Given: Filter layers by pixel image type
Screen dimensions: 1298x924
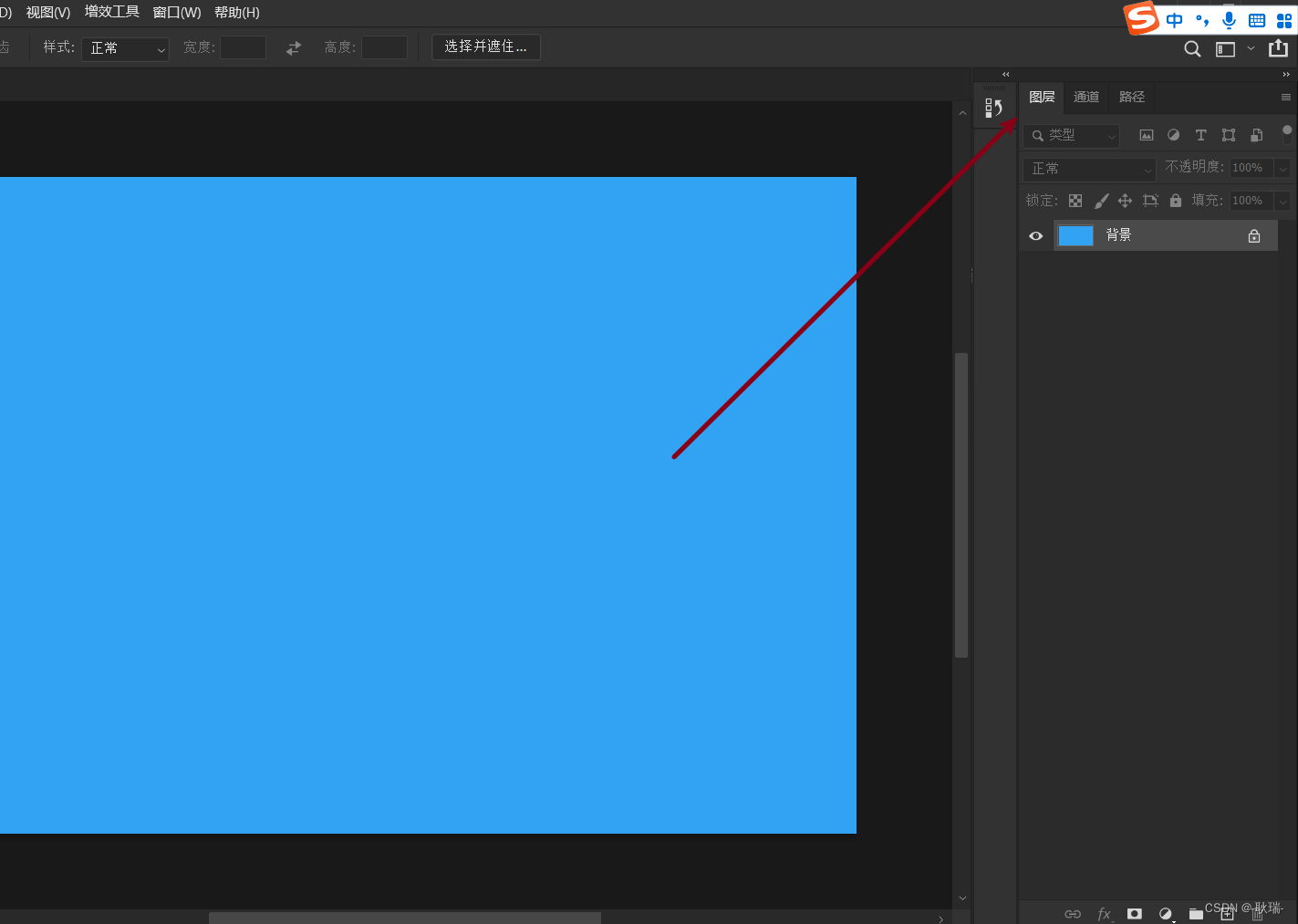Looking at the screenshot, I should [1147, 135].
